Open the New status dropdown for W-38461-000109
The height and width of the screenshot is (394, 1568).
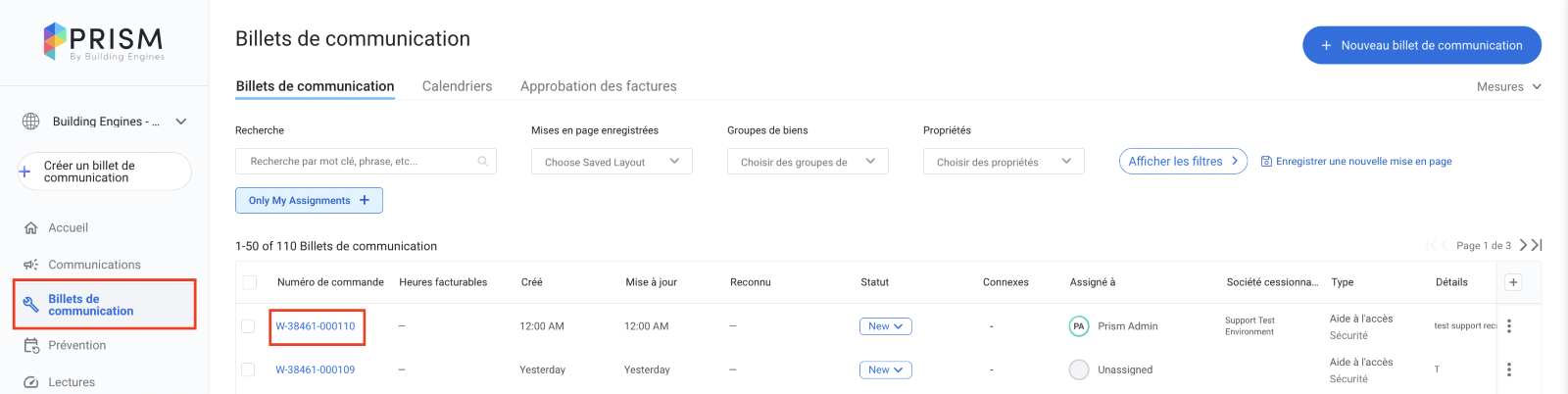tap(885, 369)
